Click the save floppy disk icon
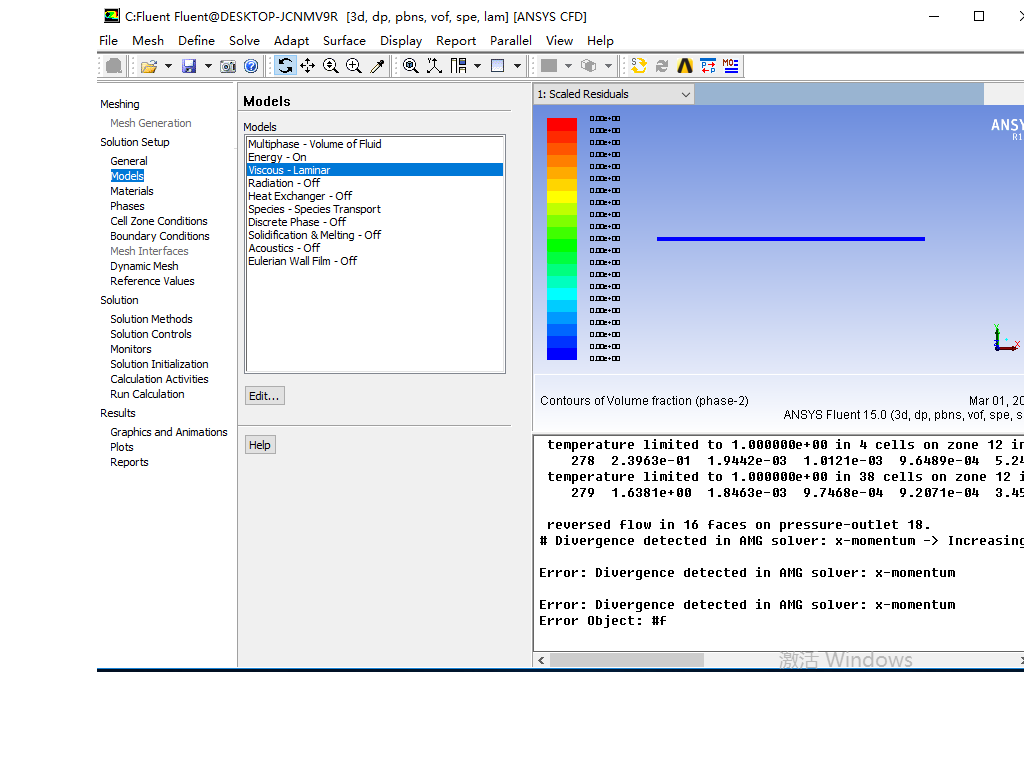Screen dimensions: 1024x768 pos(189,66)
